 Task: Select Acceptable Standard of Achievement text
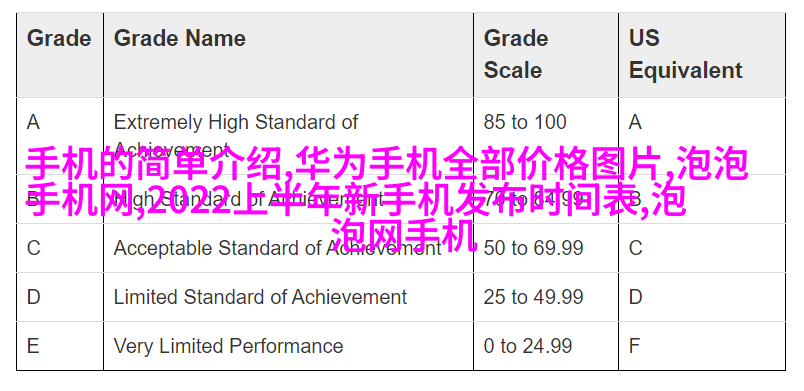pos(277,248)
